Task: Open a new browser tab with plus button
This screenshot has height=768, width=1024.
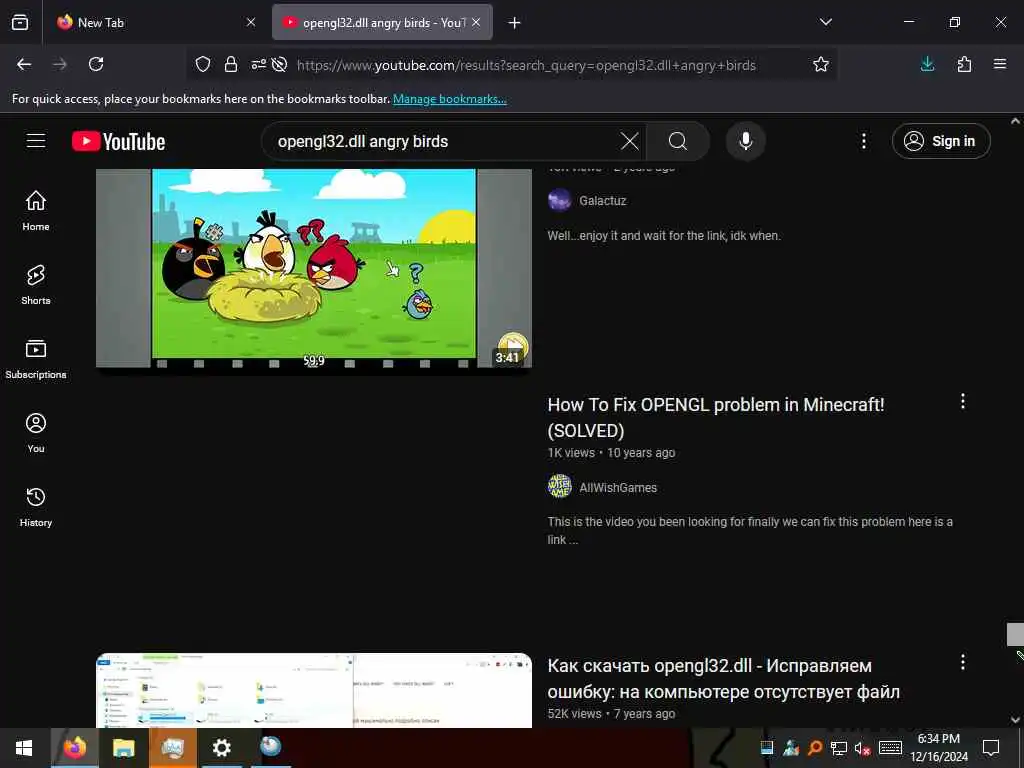Action: (515, 23)
